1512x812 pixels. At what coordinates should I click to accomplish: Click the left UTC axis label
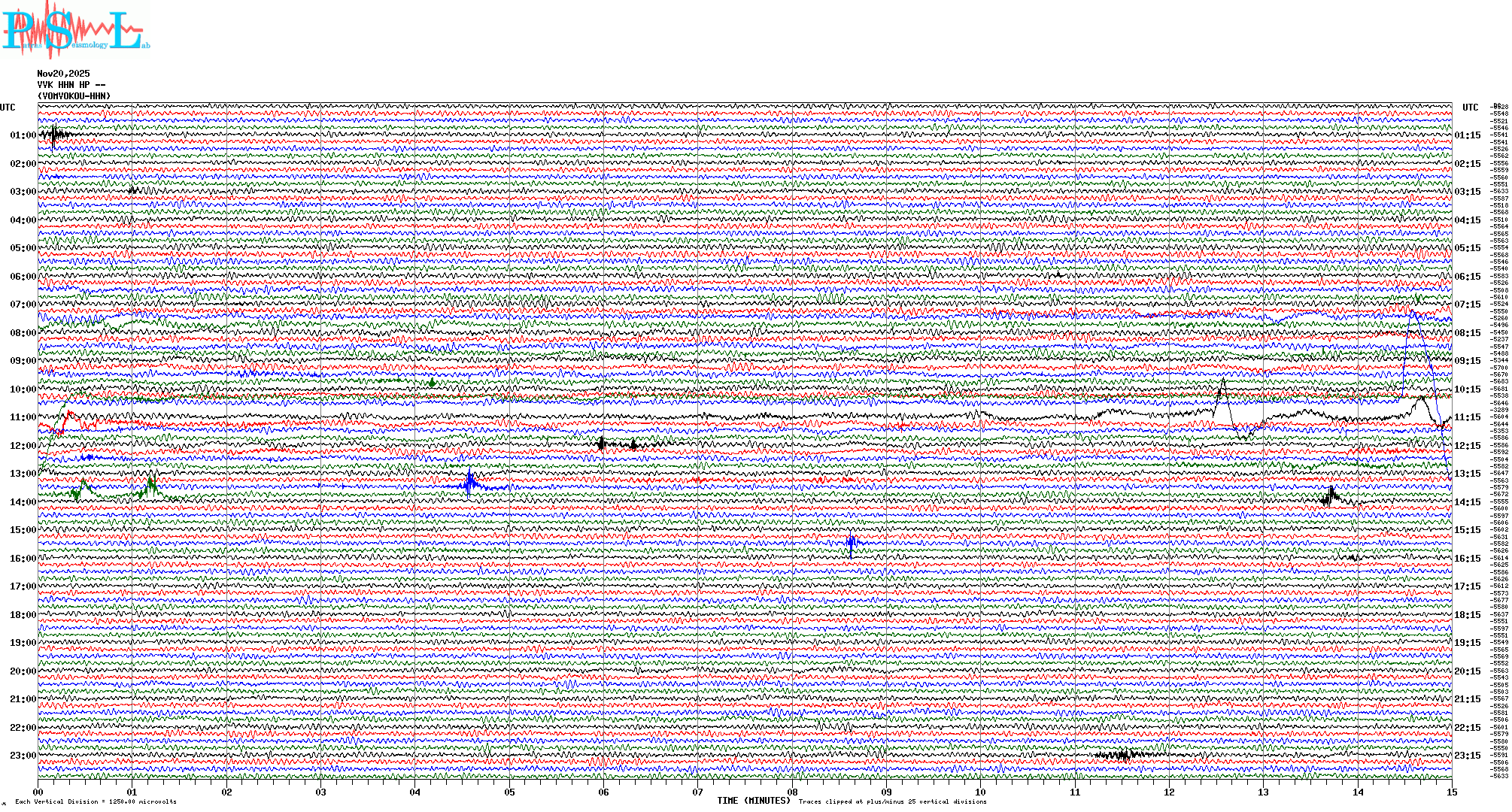coord(8,108)
